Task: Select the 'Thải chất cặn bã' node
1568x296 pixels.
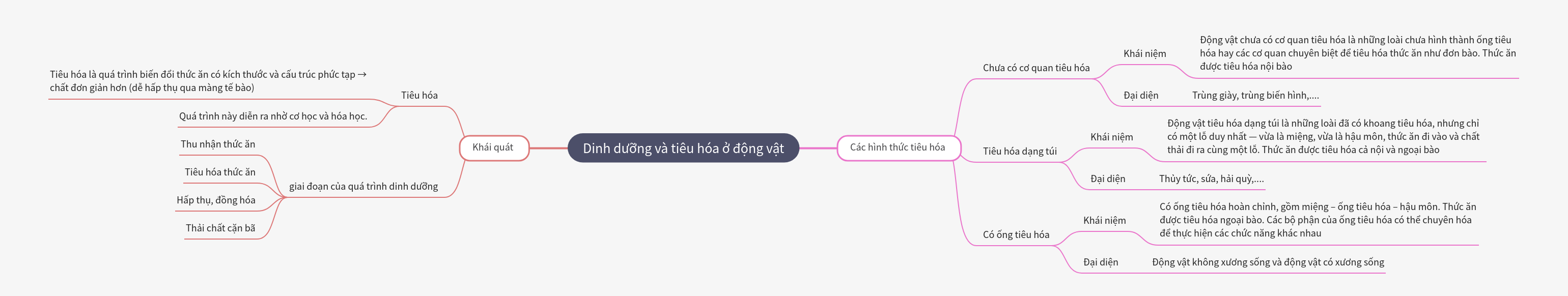Action: 220,228
